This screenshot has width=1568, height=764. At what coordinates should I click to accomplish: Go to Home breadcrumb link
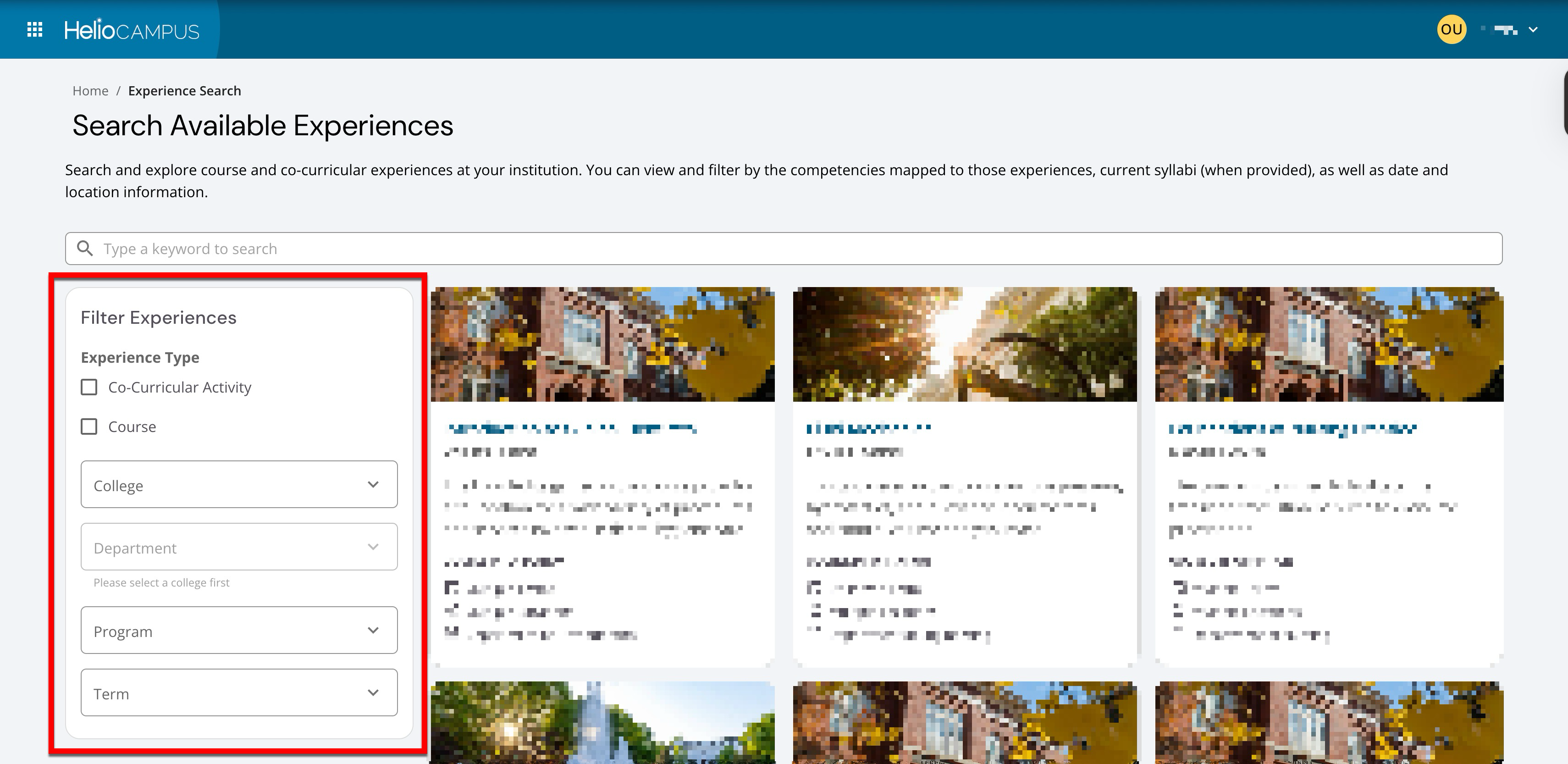(x=90, y=91)
